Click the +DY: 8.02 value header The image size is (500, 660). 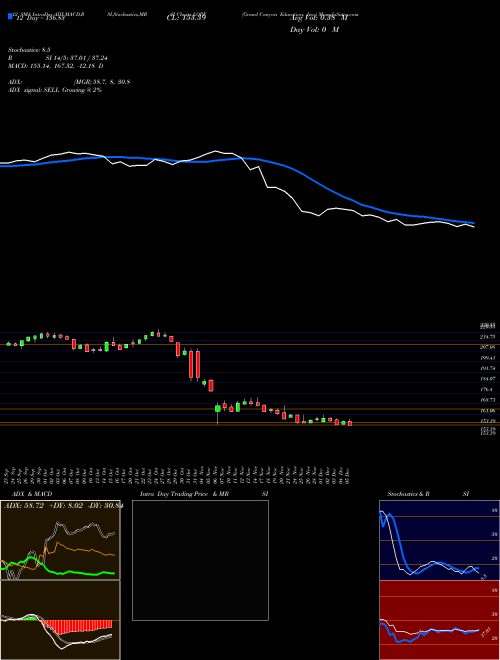(68, 506)
